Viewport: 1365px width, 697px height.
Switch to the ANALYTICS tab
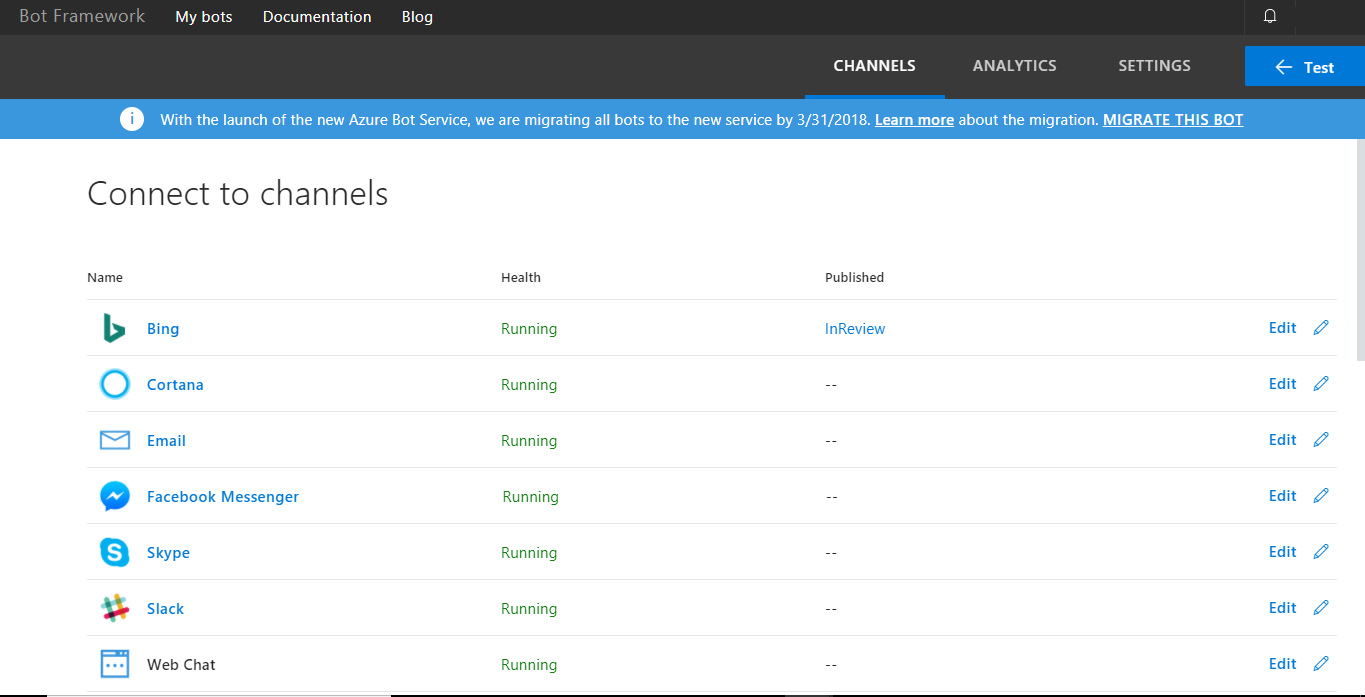tap(1014, 65)
